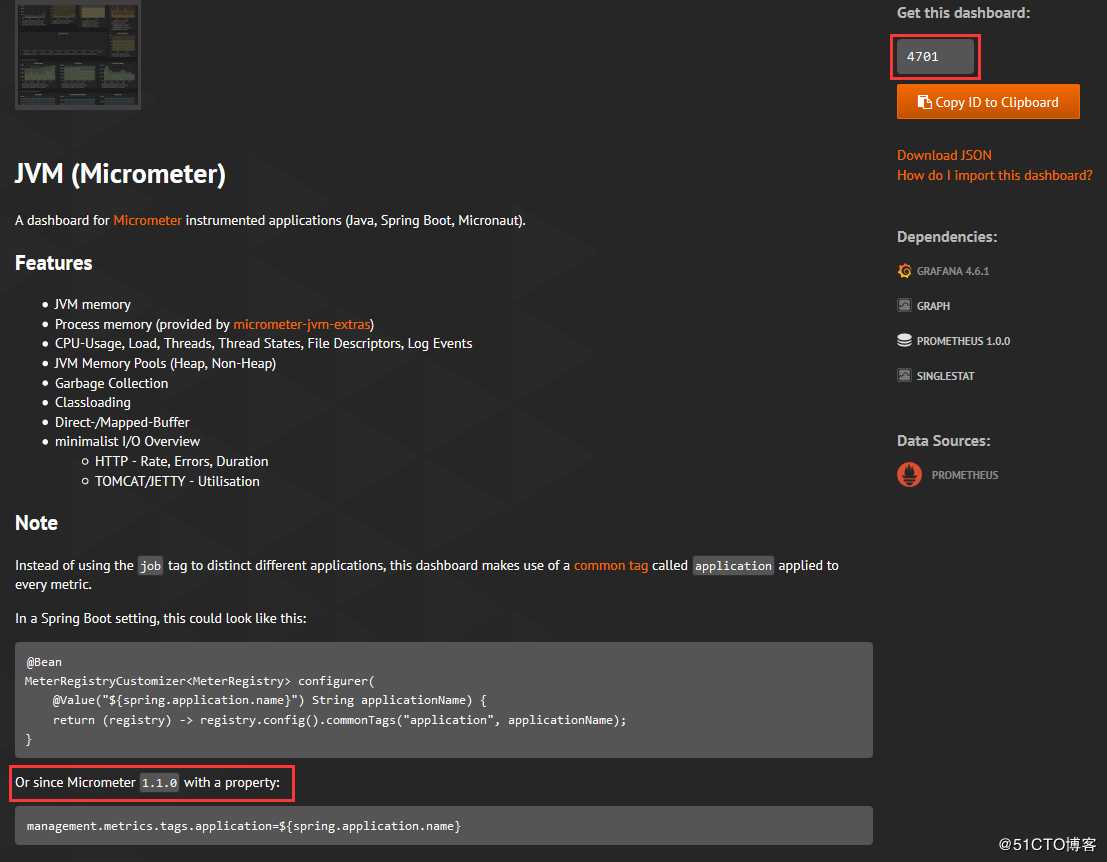Viewport: 1107px width, 862px height.
Task: Click the 'JVM memory' list item
Action: [92, 304]
